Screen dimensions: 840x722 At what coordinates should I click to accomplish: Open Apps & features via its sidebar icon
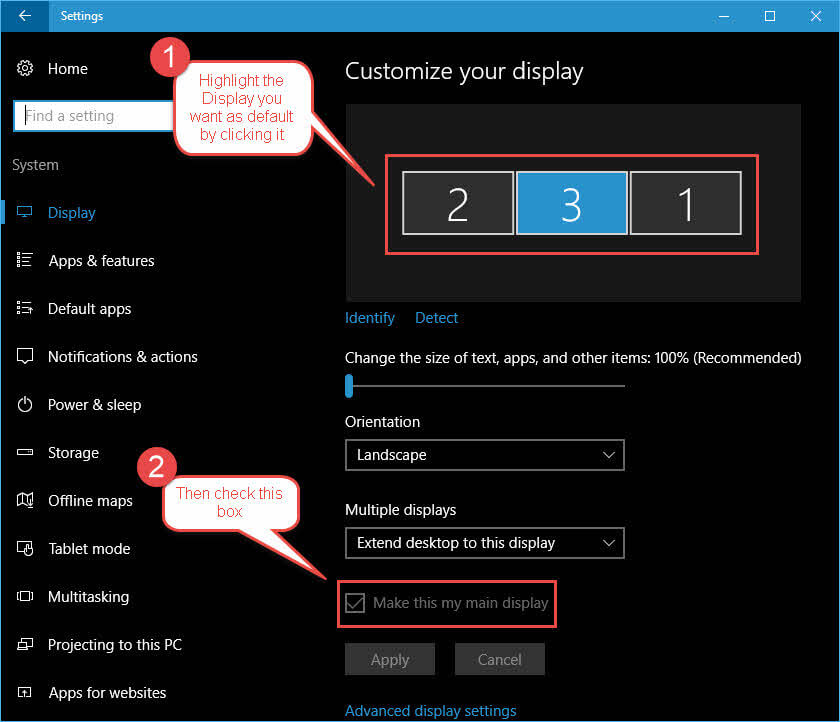point(24,260)
